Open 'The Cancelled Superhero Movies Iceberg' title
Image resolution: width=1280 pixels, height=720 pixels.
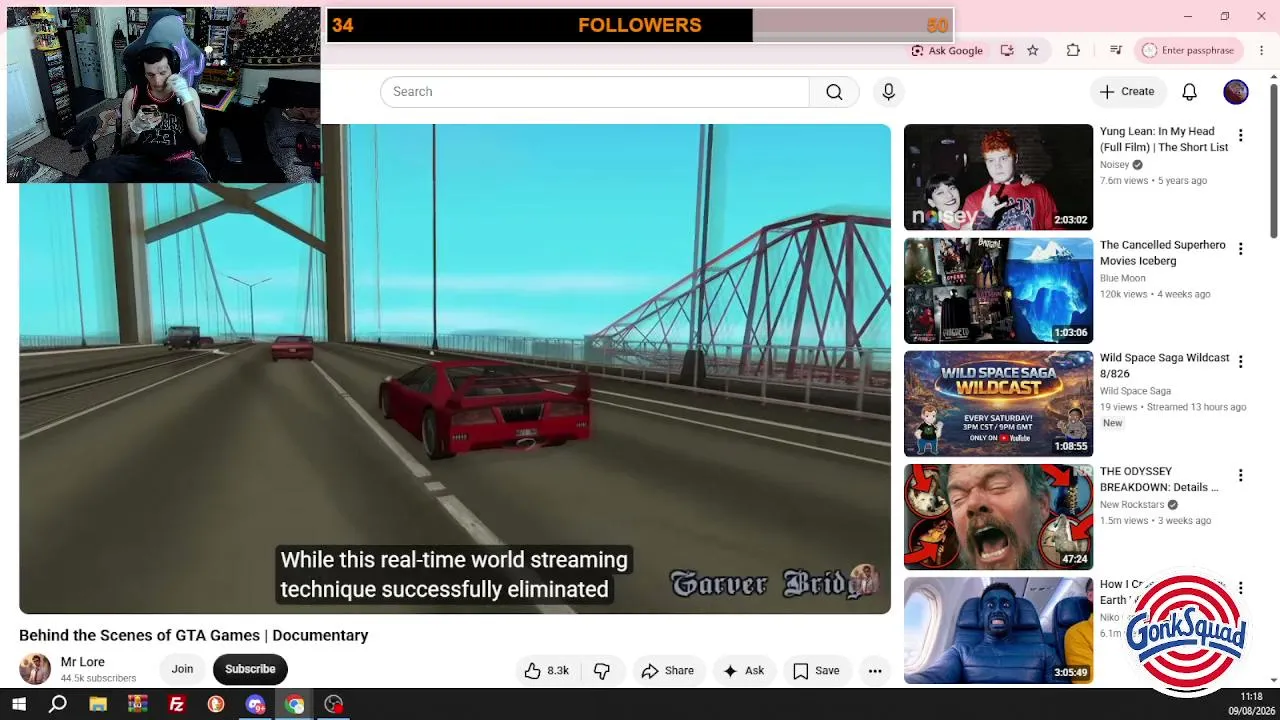1162,253
